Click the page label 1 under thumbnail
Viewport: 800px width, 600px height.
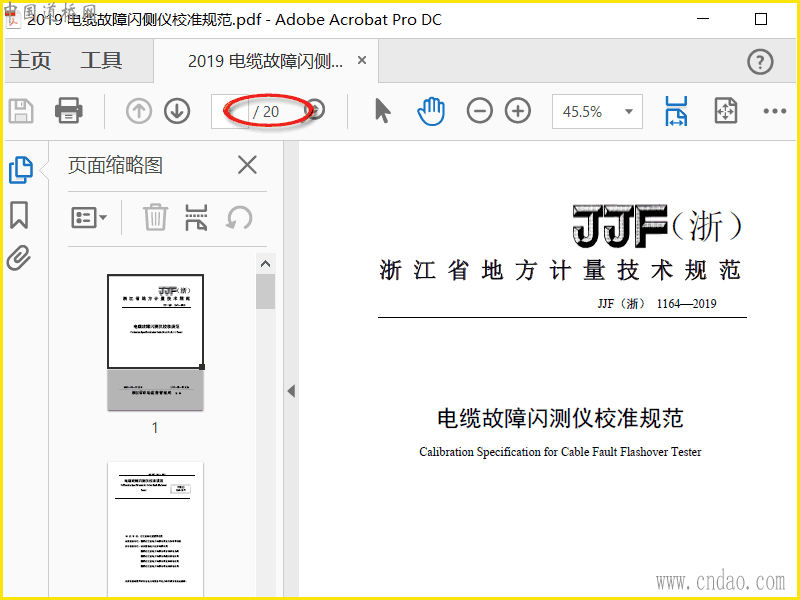pyautogui.click(x=155, y=428)
